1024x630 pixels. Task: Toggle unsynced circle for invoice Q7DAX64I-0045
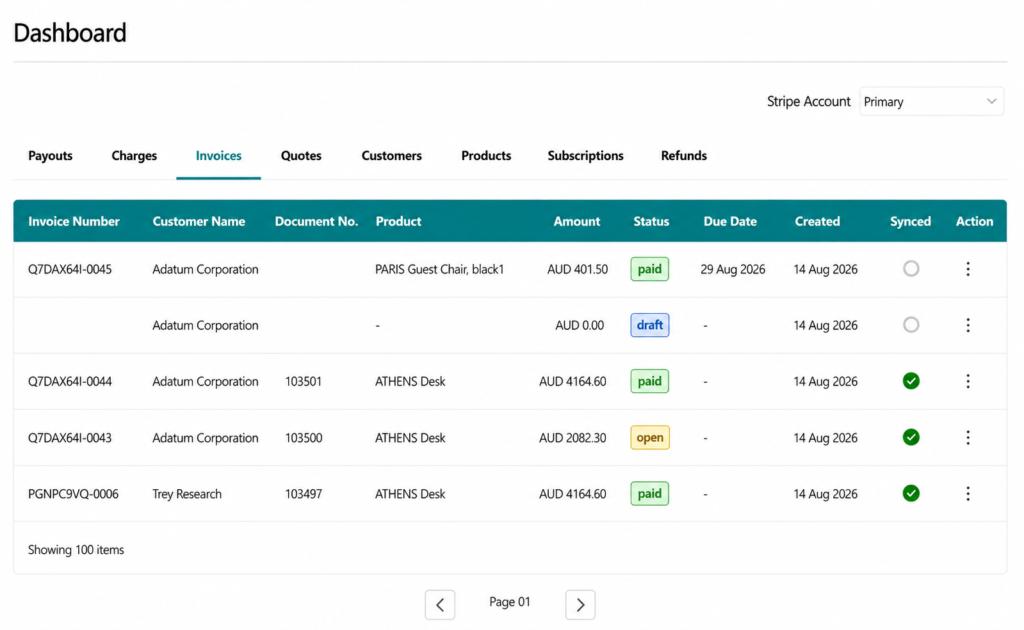(x=911, y=268)
